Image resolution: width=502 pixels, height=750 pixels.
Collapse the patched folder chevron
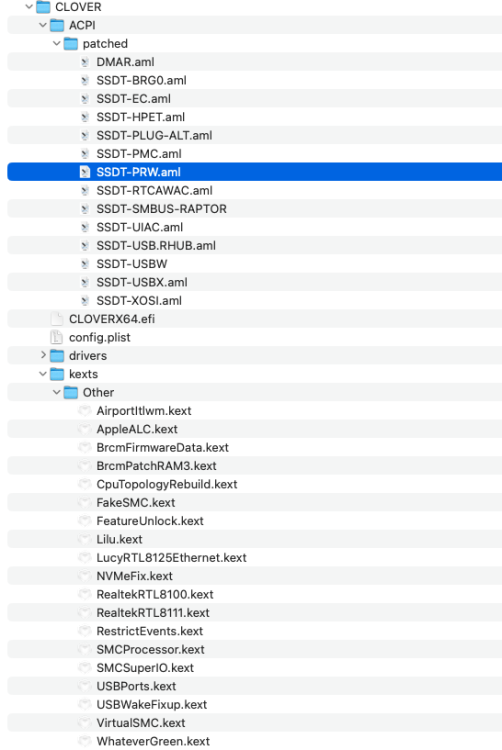click(x=57, y=44)
